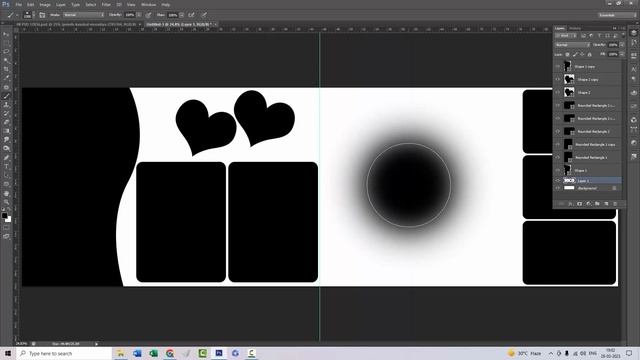The image size is (640, 360).
Task: Select the Eyedropper tool
Action: (6, 78)
